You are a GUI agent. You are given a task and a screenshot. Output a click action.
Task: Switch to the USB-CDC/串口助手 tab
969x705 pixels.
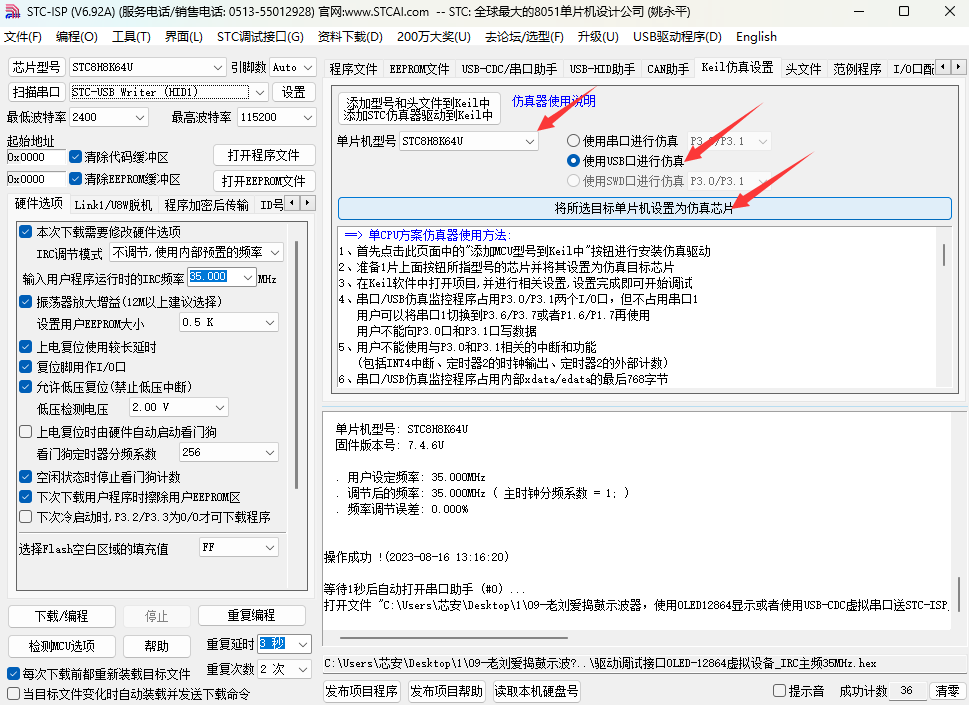tap(509, 69)
